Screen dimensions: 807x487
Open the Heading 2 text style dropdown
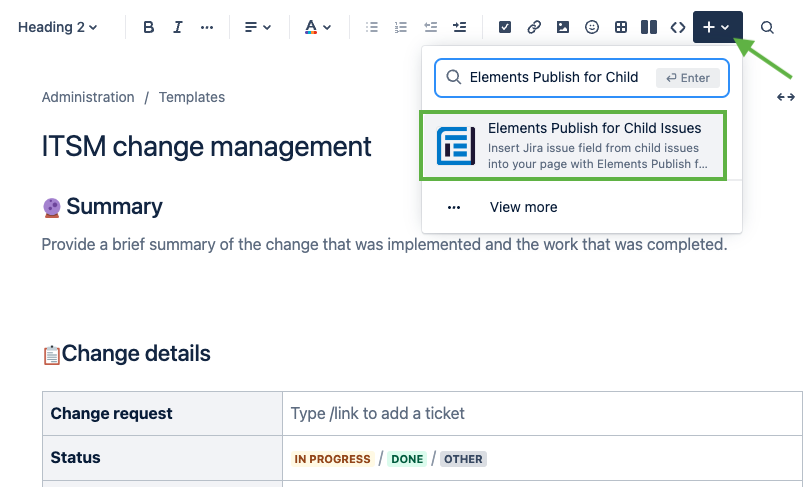[58, 27]
